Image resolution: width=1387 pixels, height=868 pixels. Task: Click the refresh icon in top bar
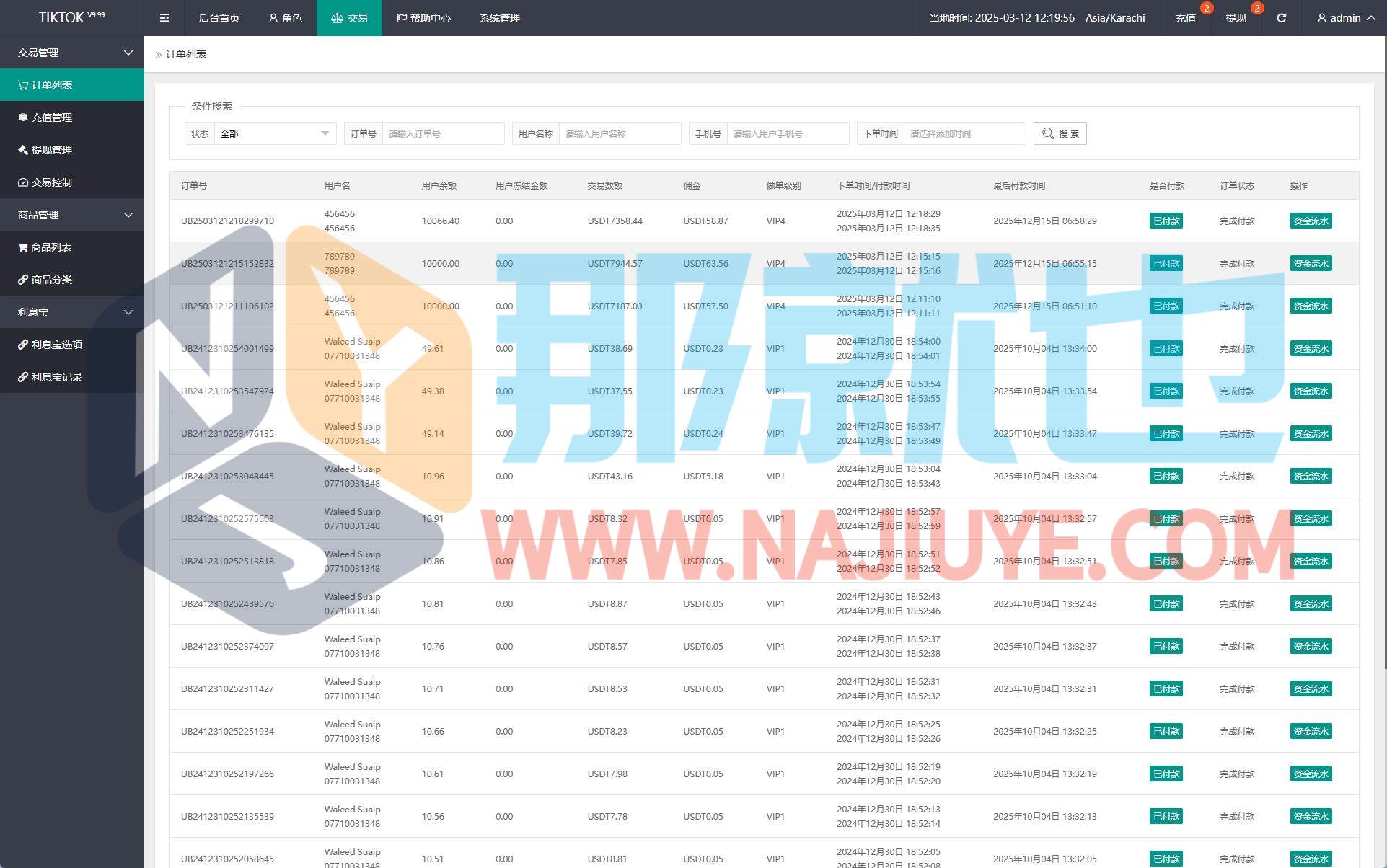1281,18
